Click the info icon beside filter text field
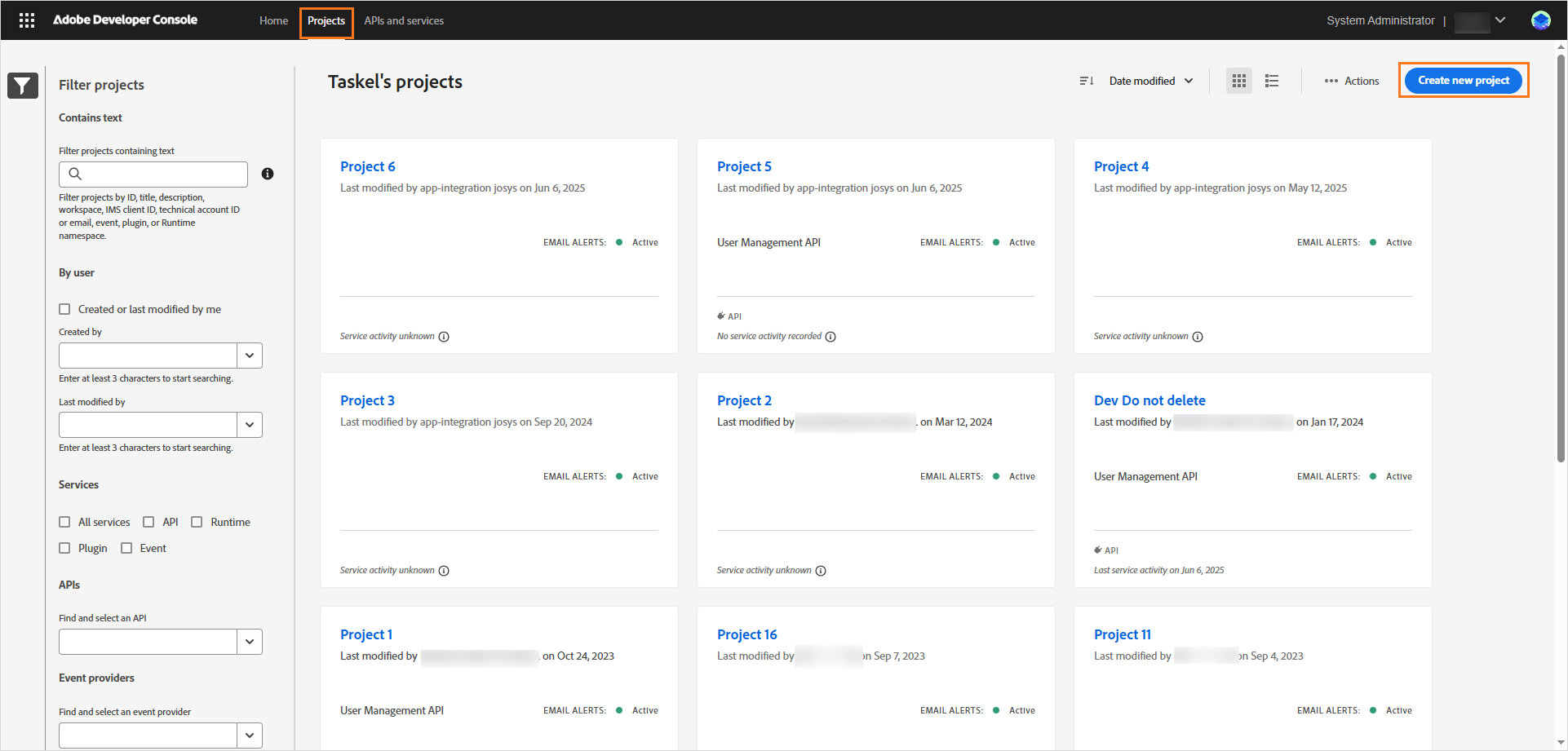The height and width of the screenshot is (751, 1568). pos(268,174)
